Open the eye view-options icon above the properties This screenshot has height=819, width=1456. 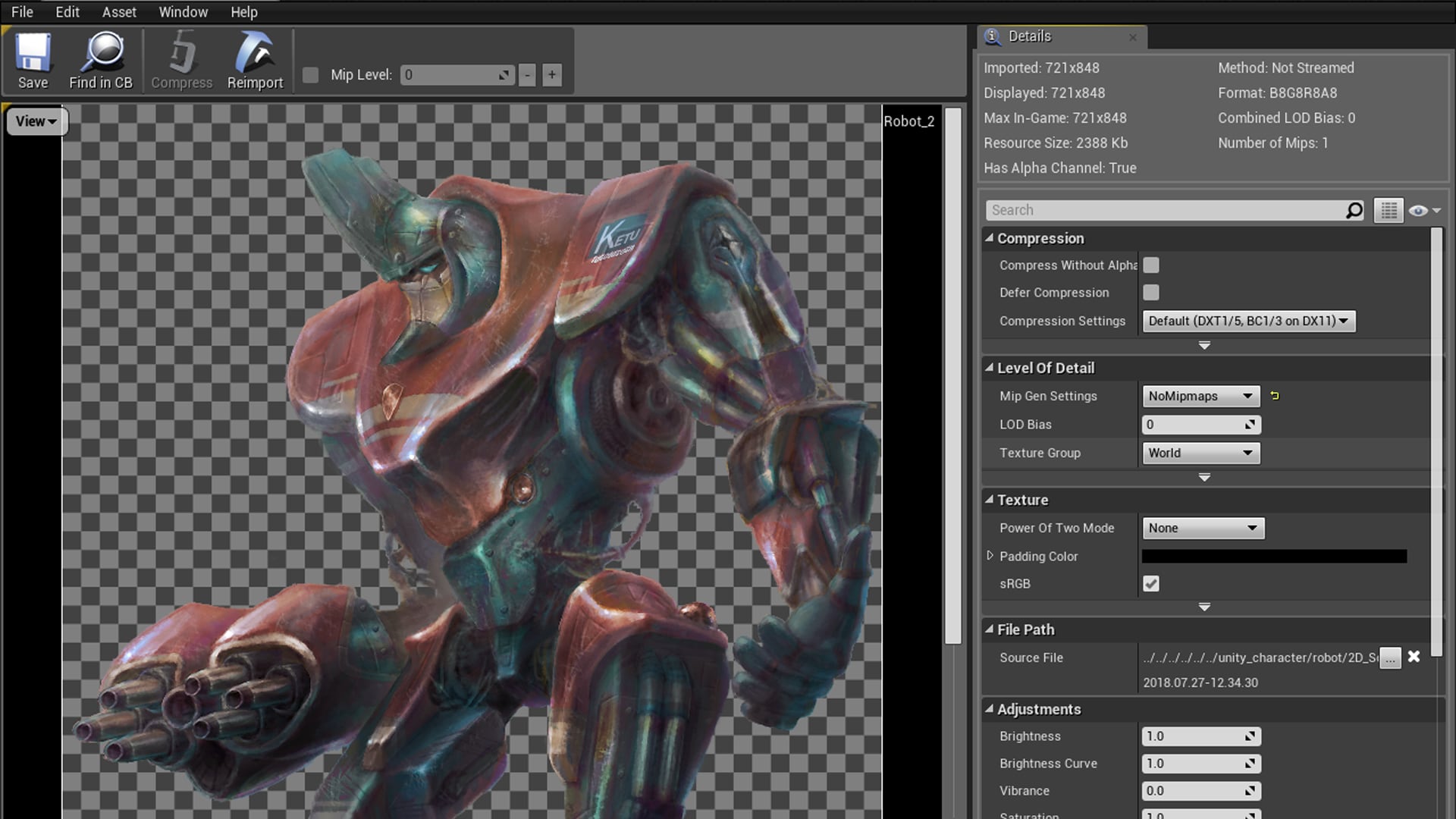tap(1417, 210)
